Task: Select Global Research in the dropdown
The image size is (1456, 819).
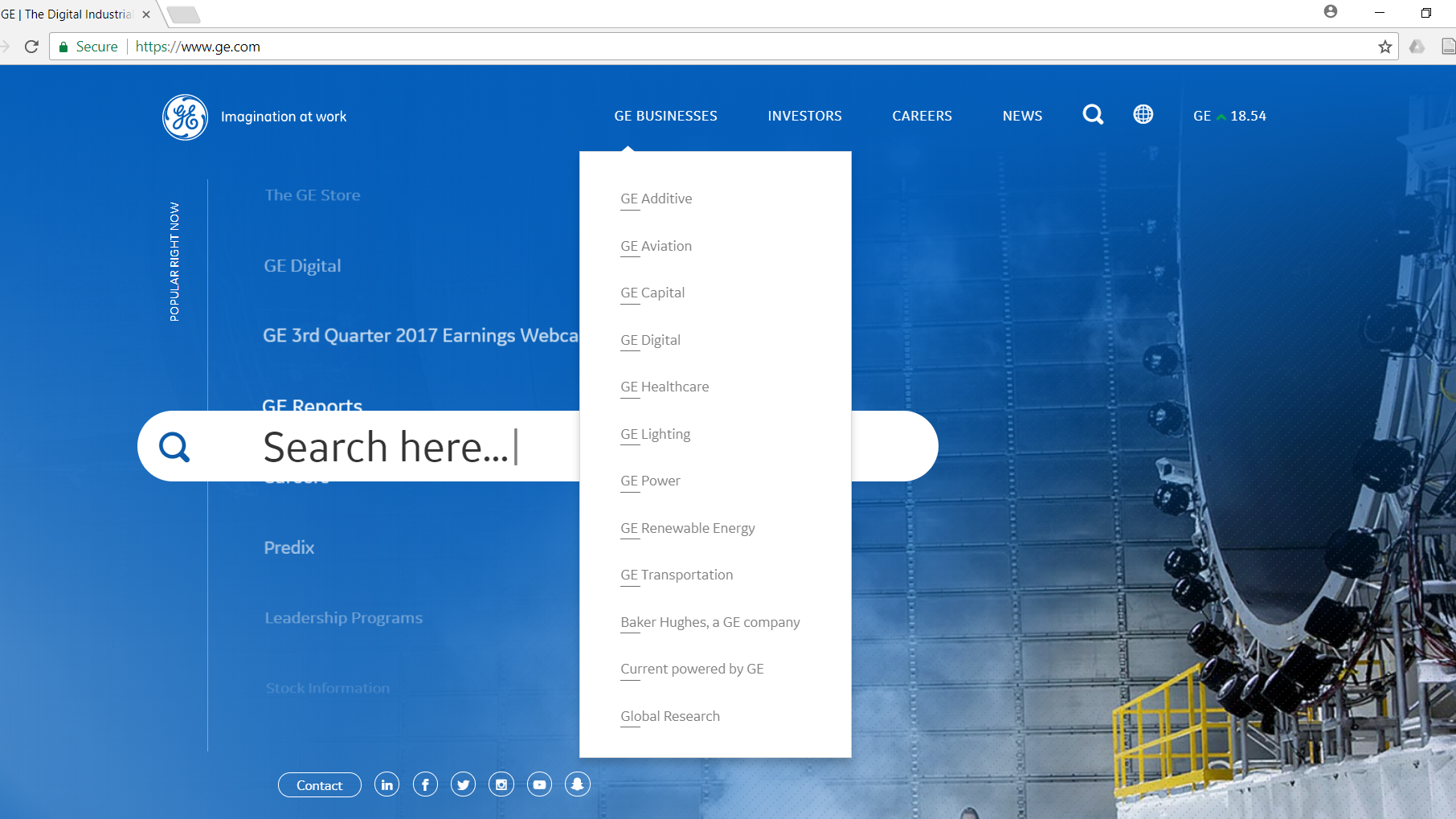Action: pos(670,716)
